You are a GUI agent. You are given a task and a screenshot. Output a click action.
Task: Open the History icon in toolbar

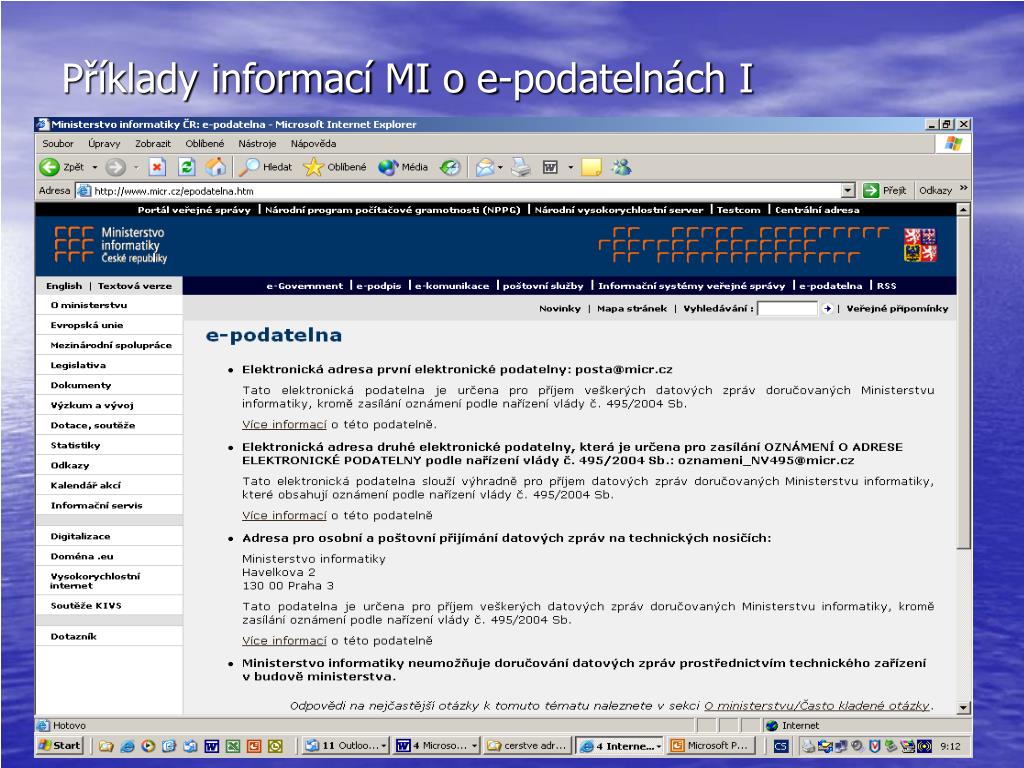pos(449,168)
